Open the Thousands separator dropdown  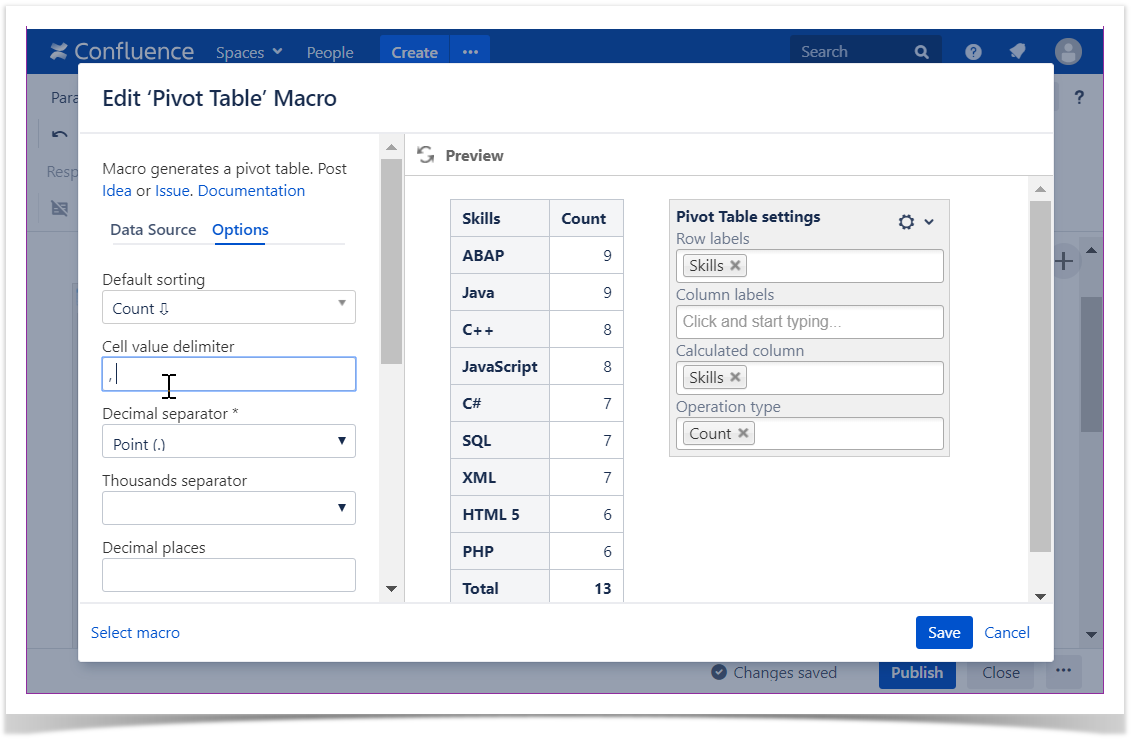click(x=229, y=508)
